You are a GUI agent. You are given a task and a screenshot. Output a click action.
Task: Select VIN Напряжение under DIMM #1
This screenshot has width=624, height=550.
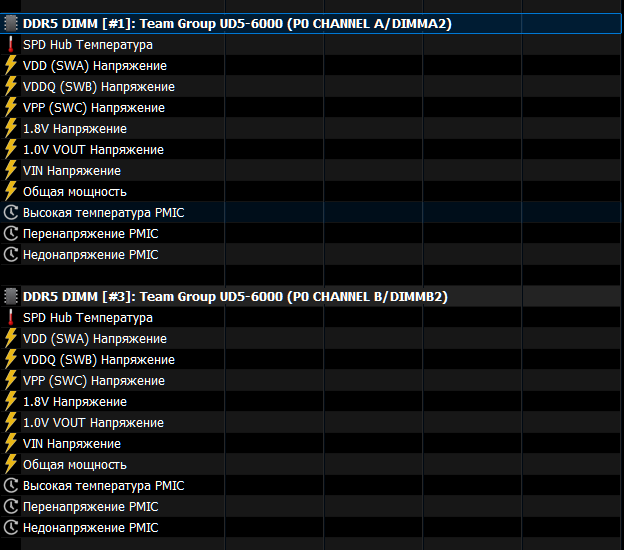click(72, 171)
